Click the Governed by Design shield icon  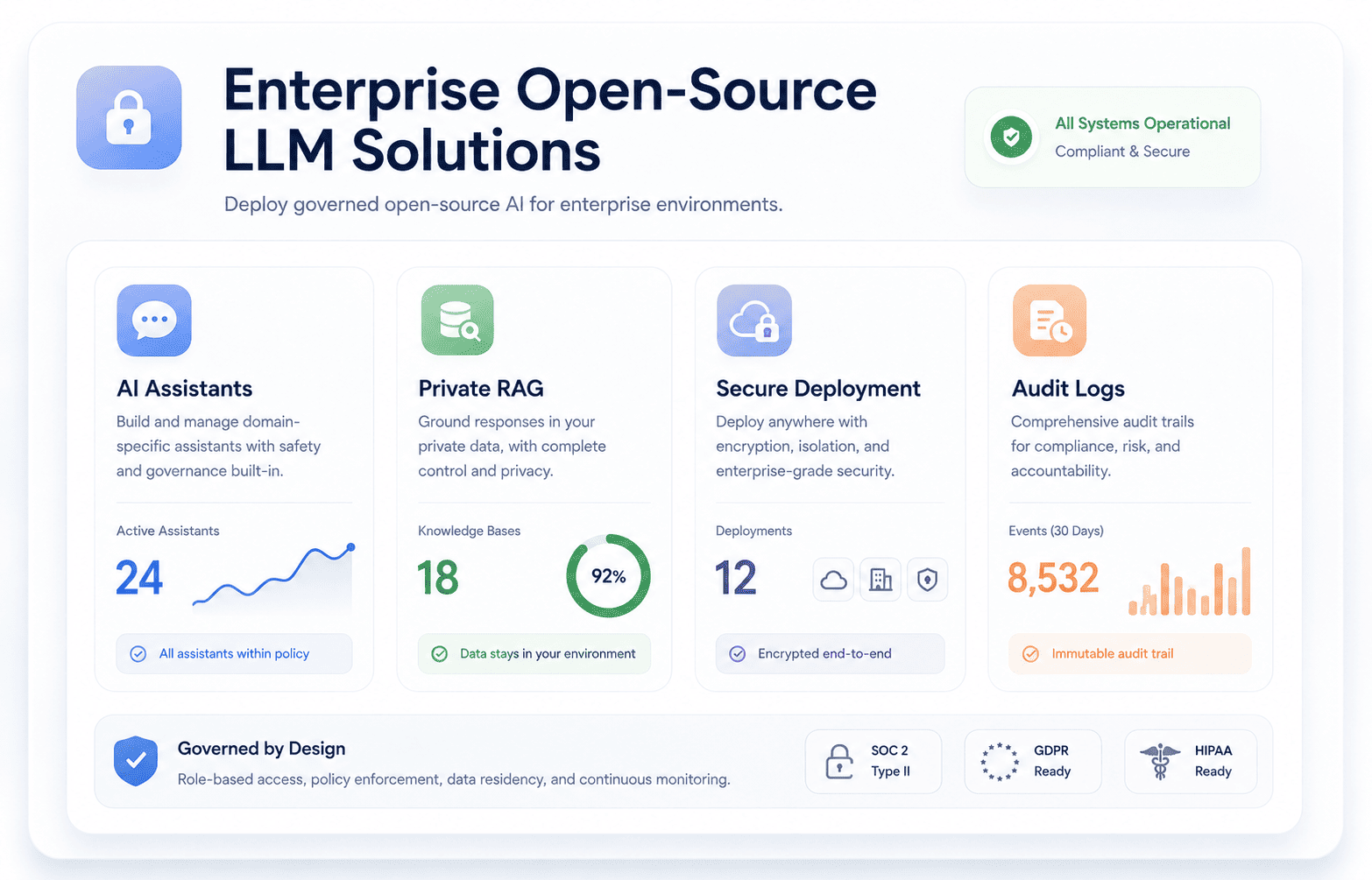coord(136,761)
